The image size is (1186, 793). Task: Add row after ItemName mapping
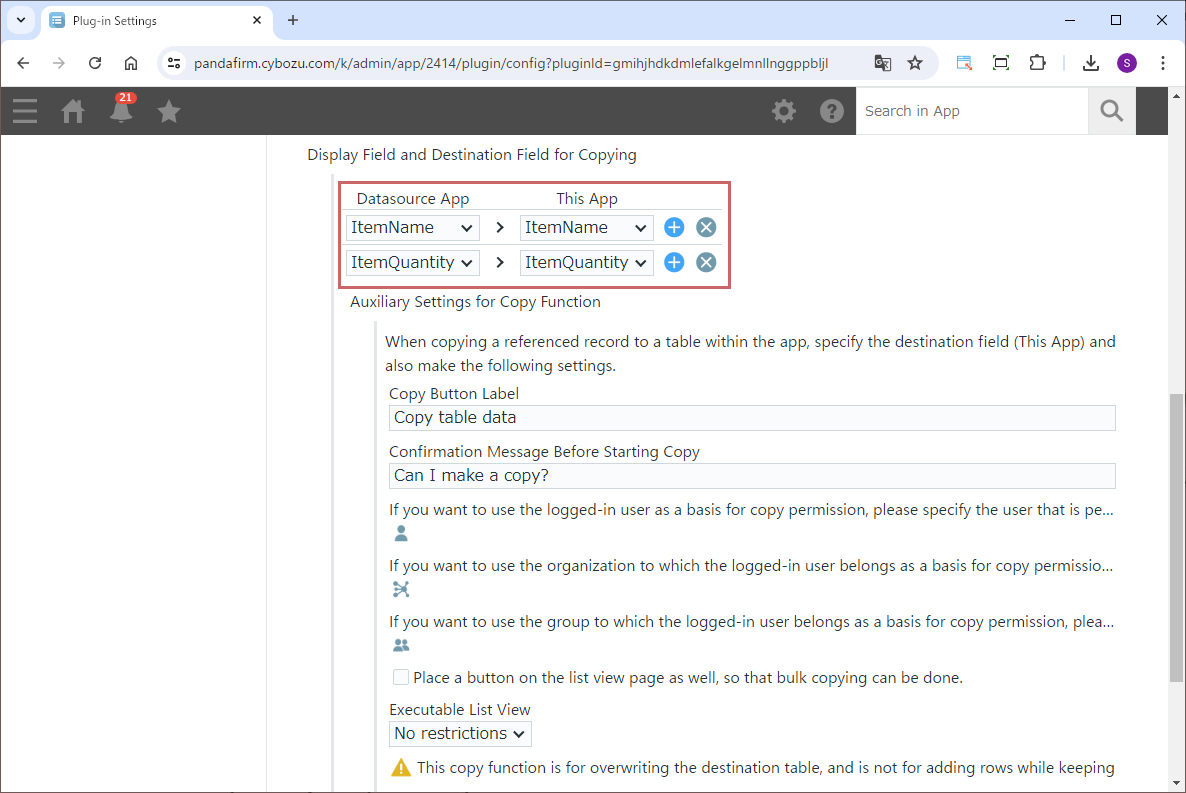click(x=674, y=228)
